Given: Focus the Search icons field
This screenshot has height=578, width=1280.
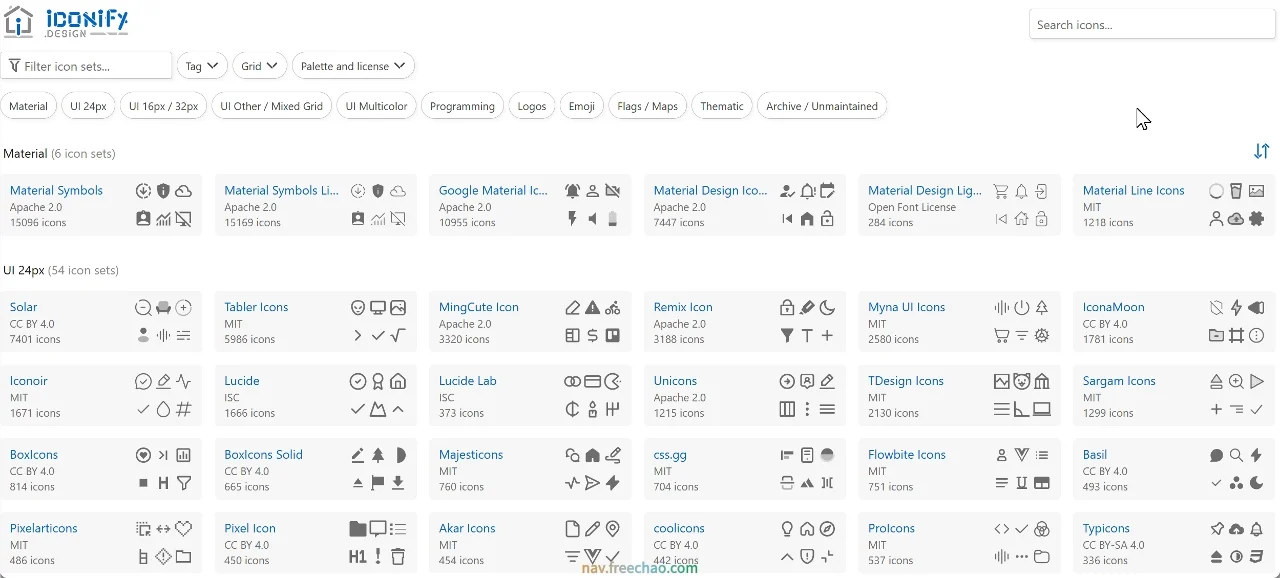Looking at the screenshot, I should click(x=1152, y=25).
